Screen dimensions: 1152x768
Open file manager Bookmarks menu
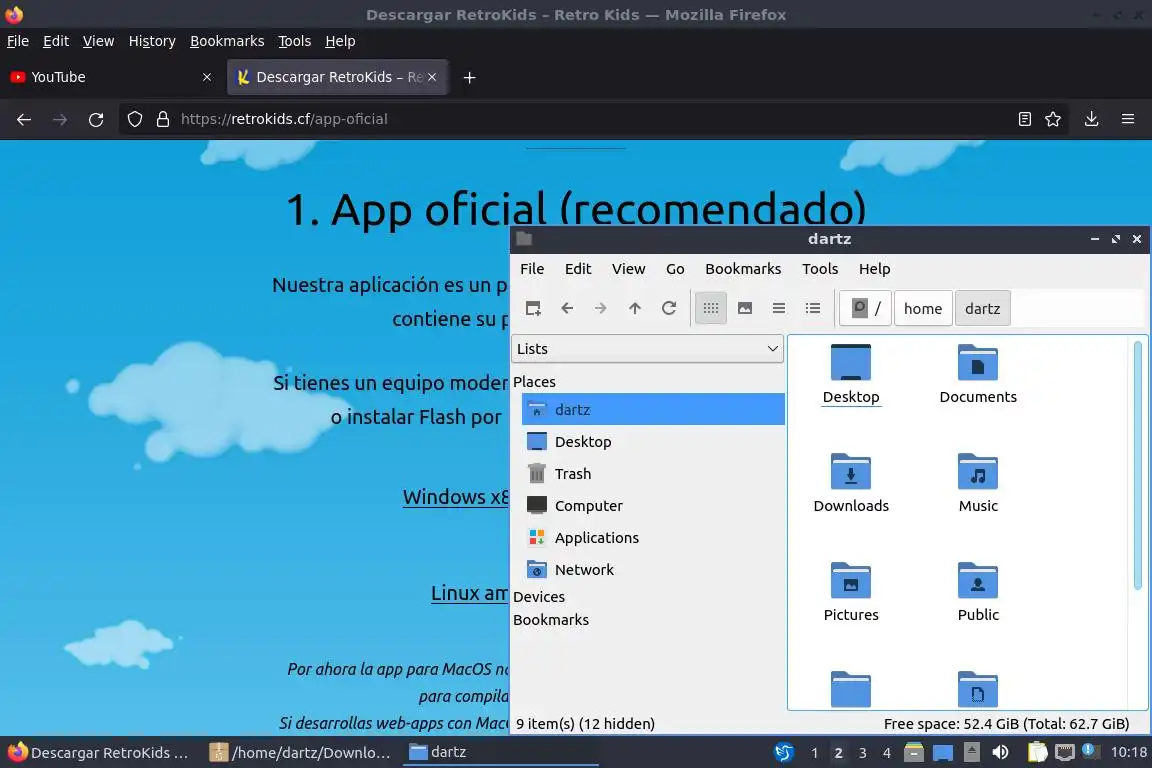pos(743,269)
